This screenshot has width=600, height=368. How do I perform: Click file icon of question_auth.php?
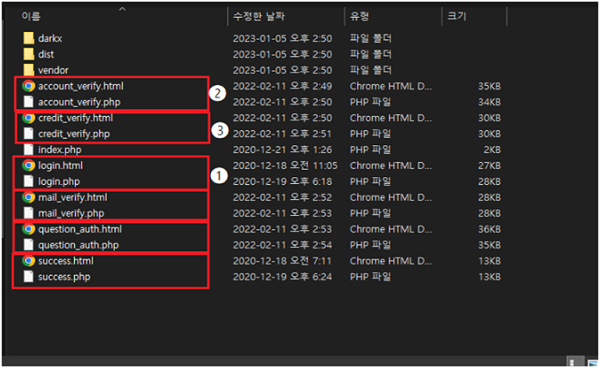tap(28, 245)
